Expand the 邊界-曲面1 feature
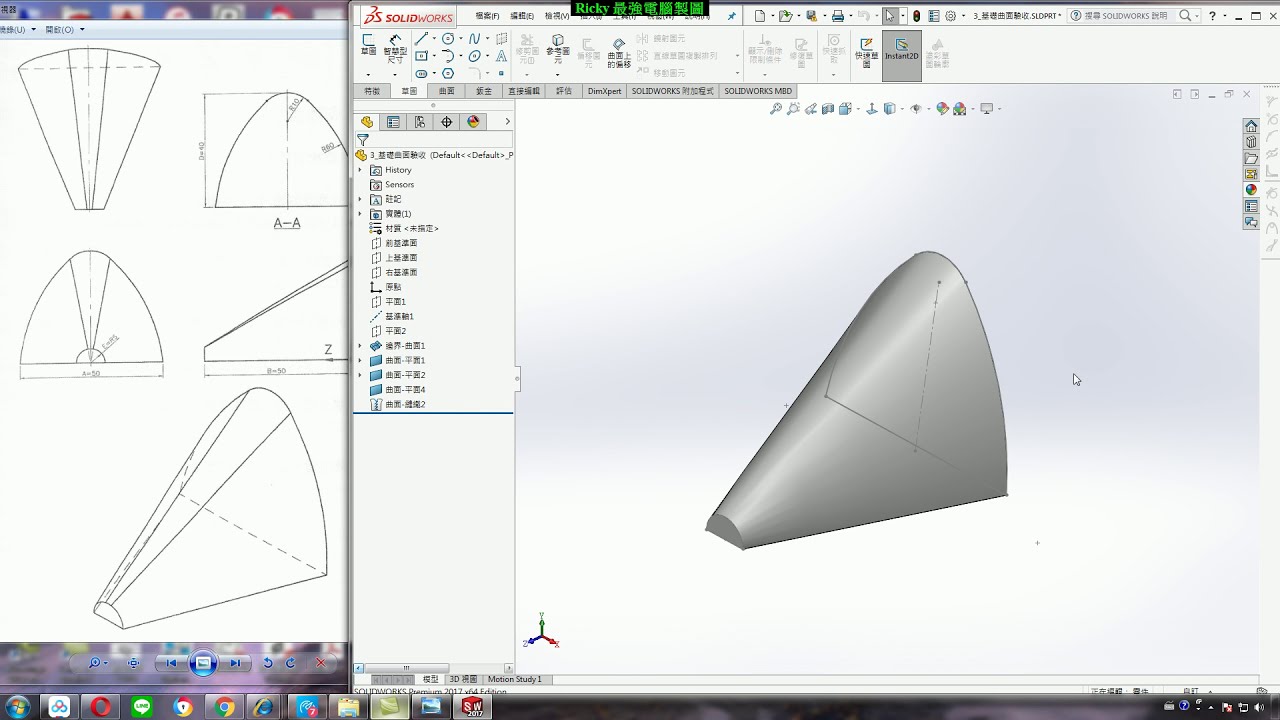Image resolution: width=1280 pixels, height=720 pixels. click(360, 346)
